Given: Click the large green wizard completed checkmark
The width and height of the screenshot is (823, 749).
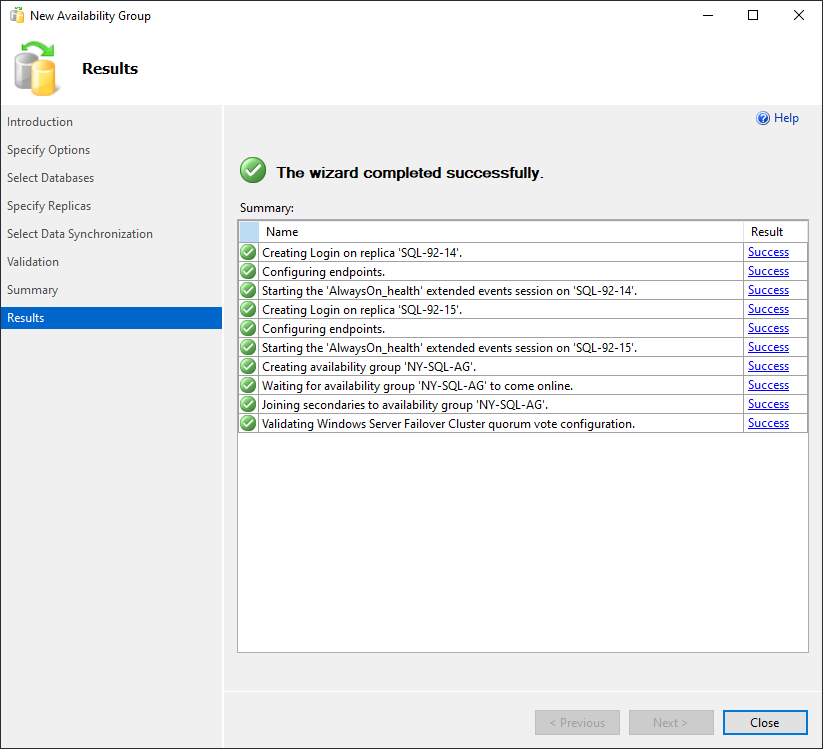Looking at the screenshot, I should click(x=253, y=171).
